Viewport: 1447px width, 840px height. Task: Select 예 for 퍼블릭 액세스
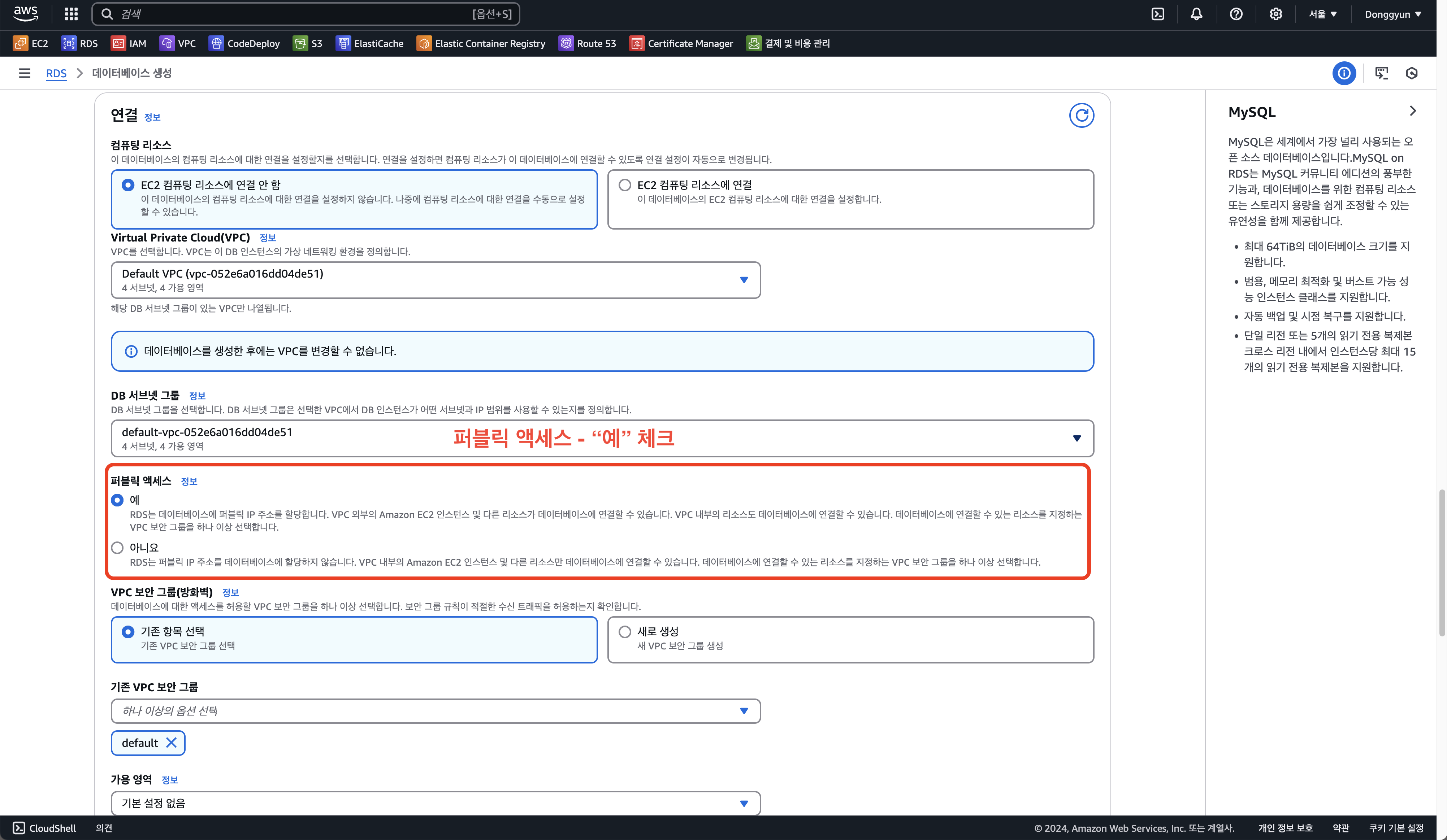[117, 500]
